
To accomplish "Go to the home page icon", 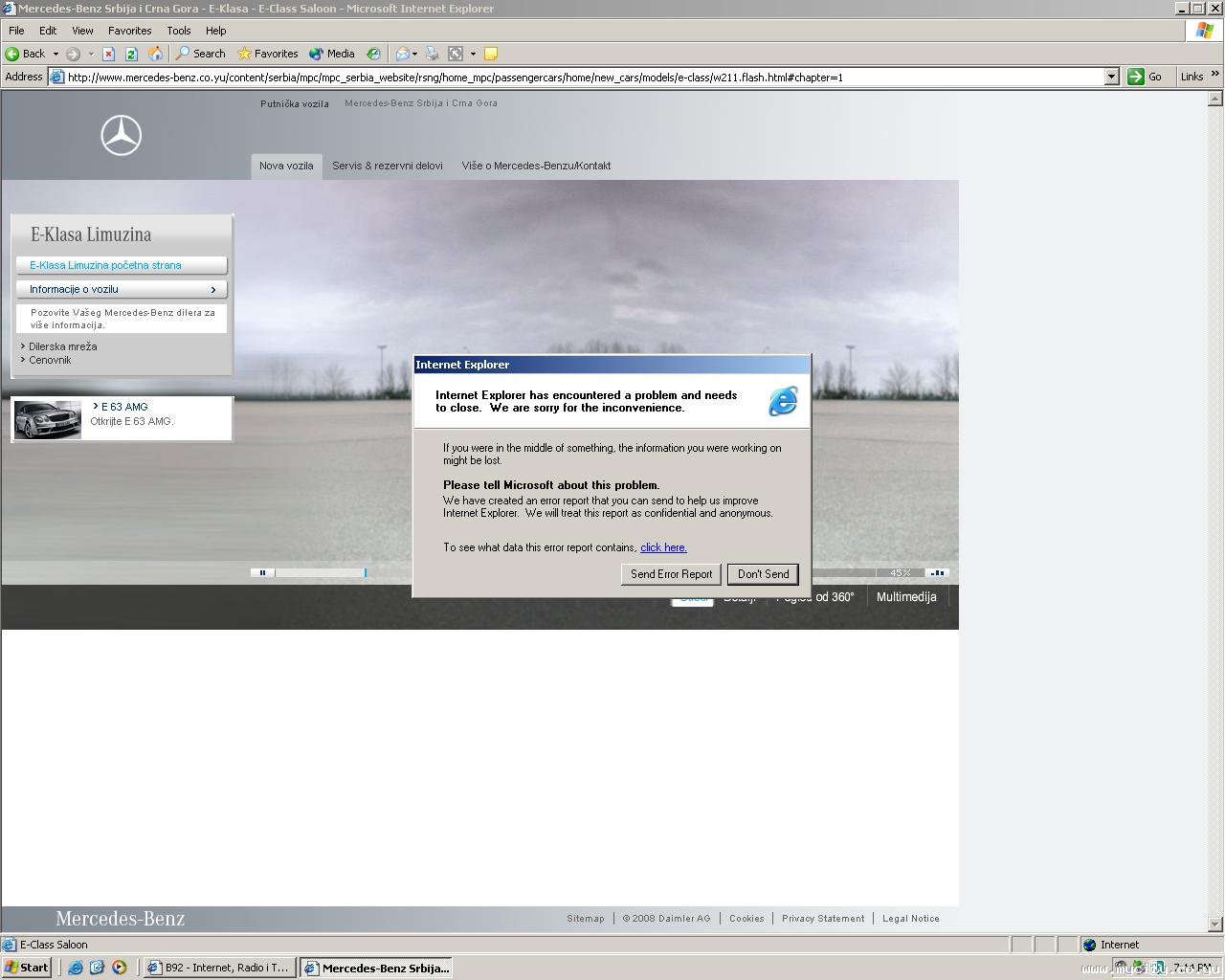I will pyautogui.click(x=155, y=54).
